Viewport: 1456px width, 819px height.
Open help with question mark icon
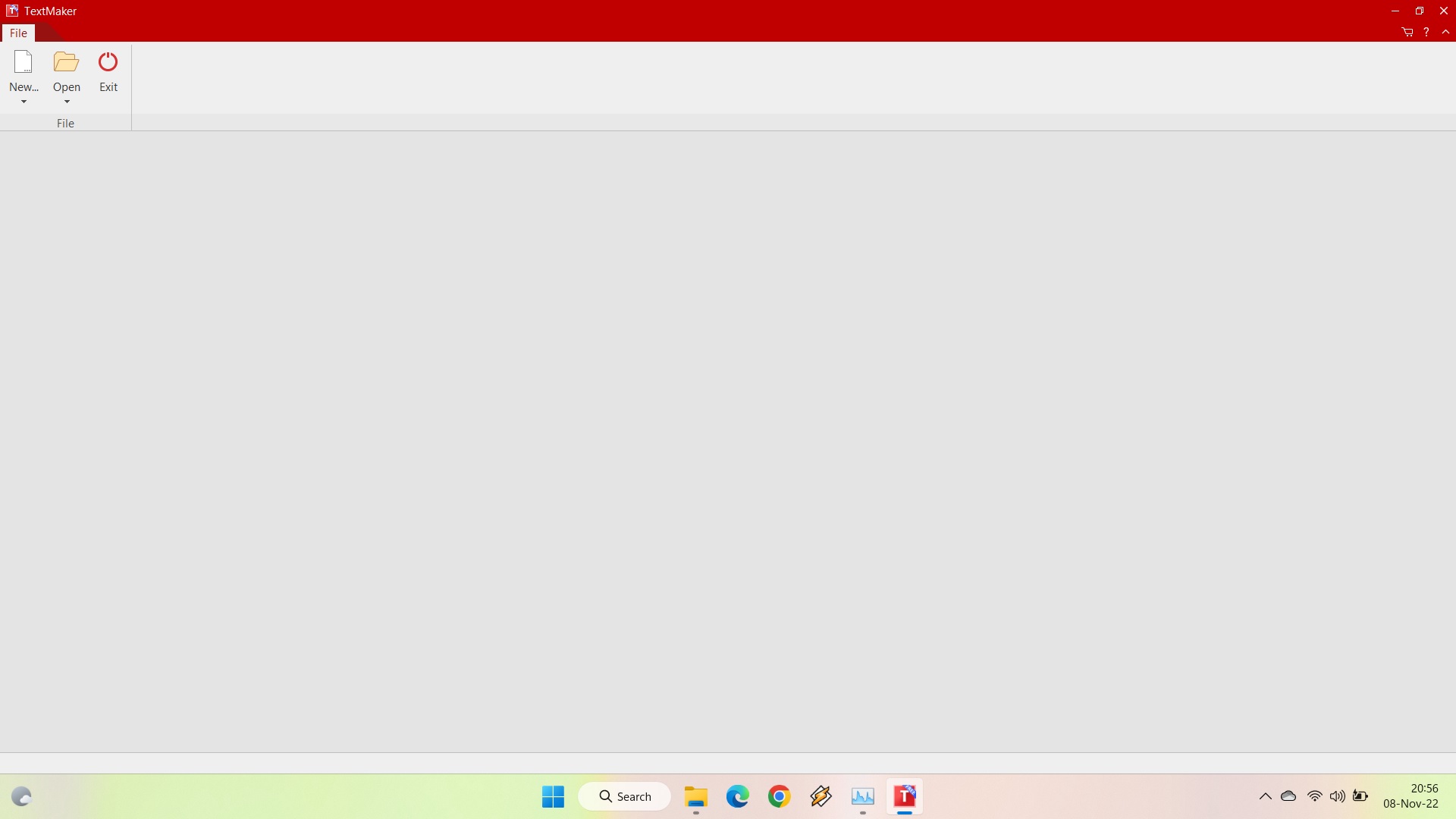click(1426, 32)
